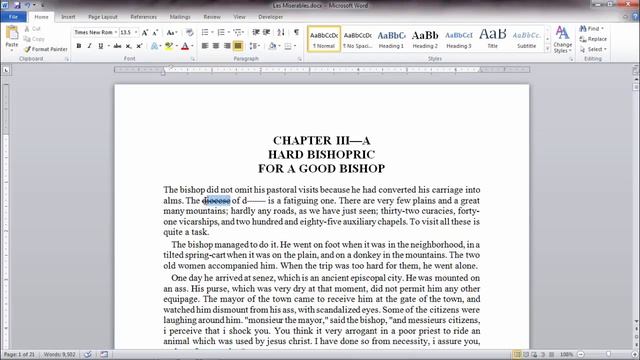This screenshot has width=640, height=360.
Task: Align text right
Action: [227, 46]
